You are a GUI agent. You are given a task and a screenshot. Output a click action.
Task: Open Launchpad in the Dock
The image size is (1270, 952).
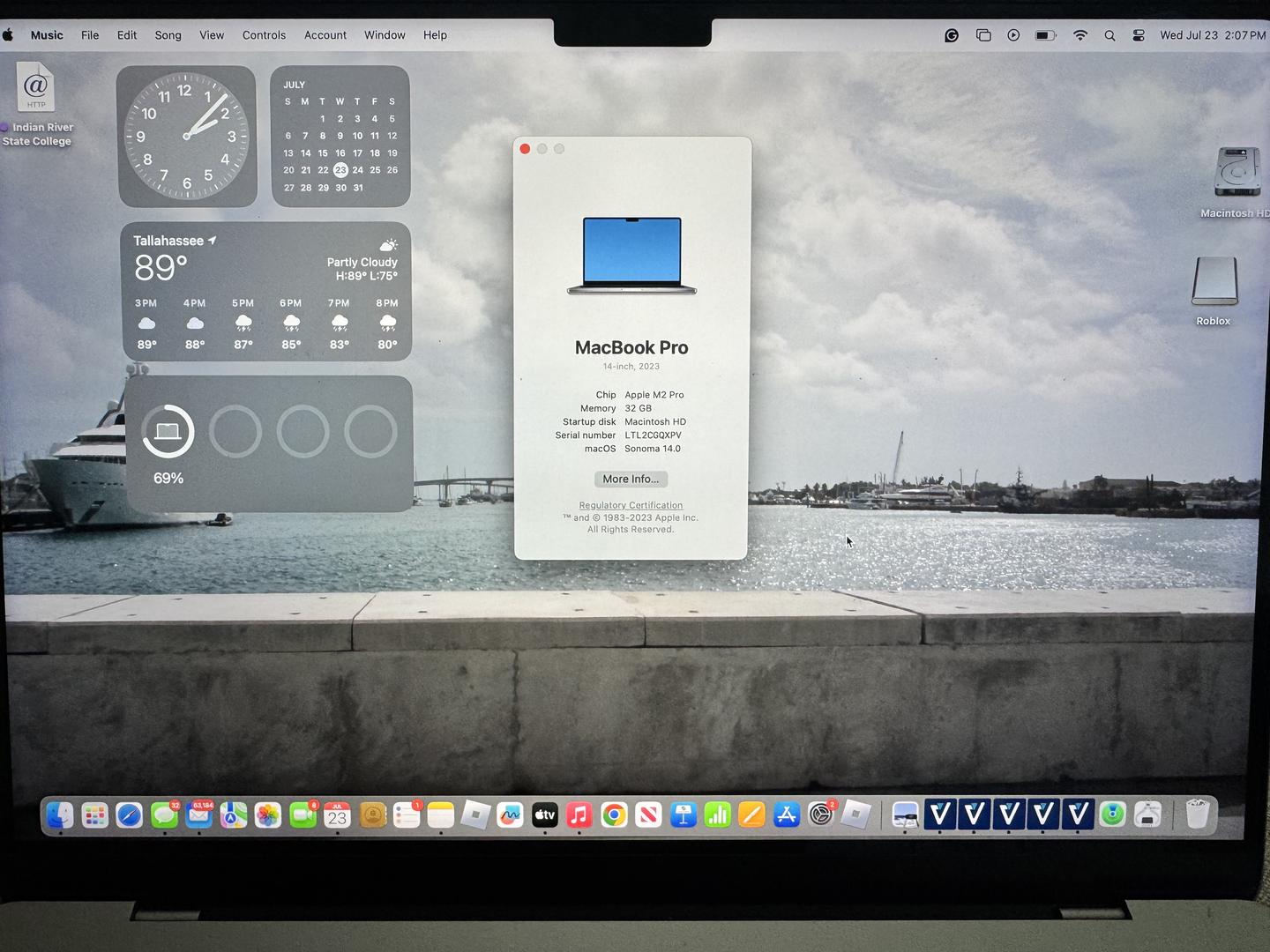point(94,815)
